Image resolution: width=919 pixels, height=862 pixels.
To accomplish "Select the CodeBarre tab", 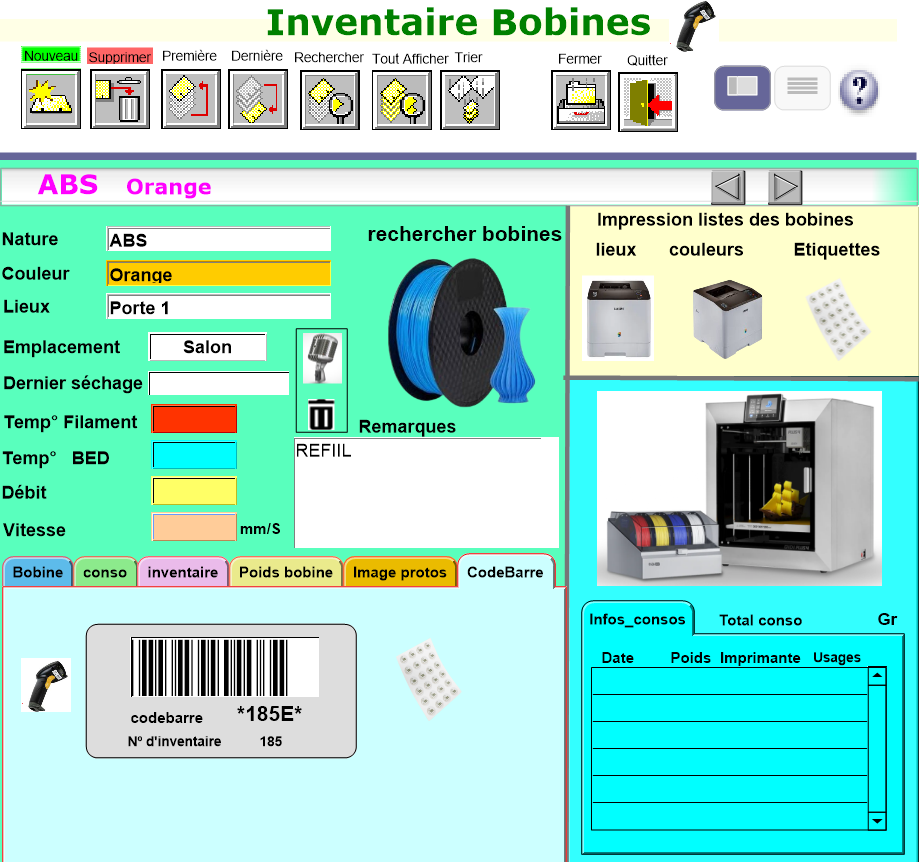I will (505, 572).
